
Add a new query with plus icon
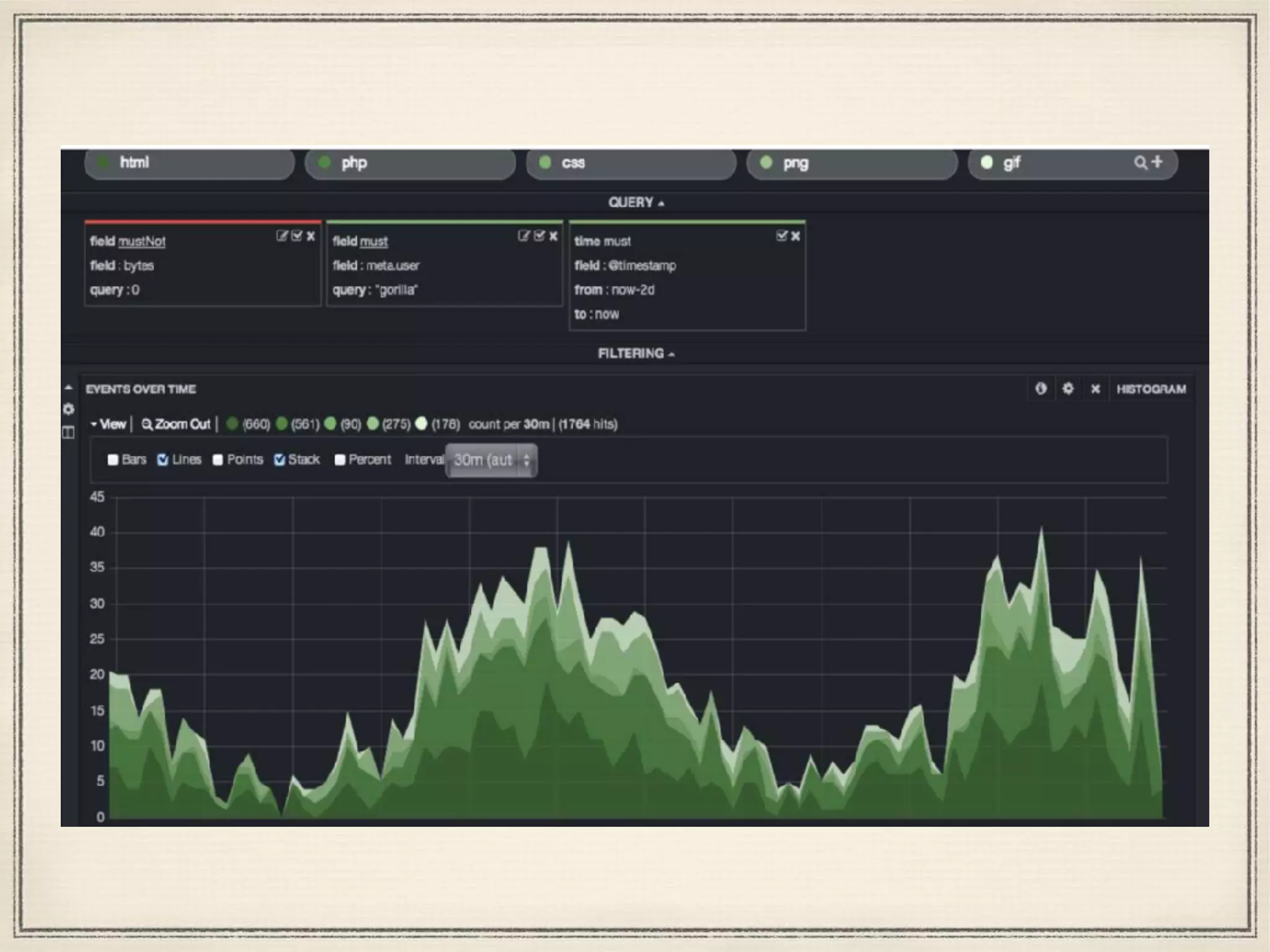pyautogui.click(x=1157, y=162)
